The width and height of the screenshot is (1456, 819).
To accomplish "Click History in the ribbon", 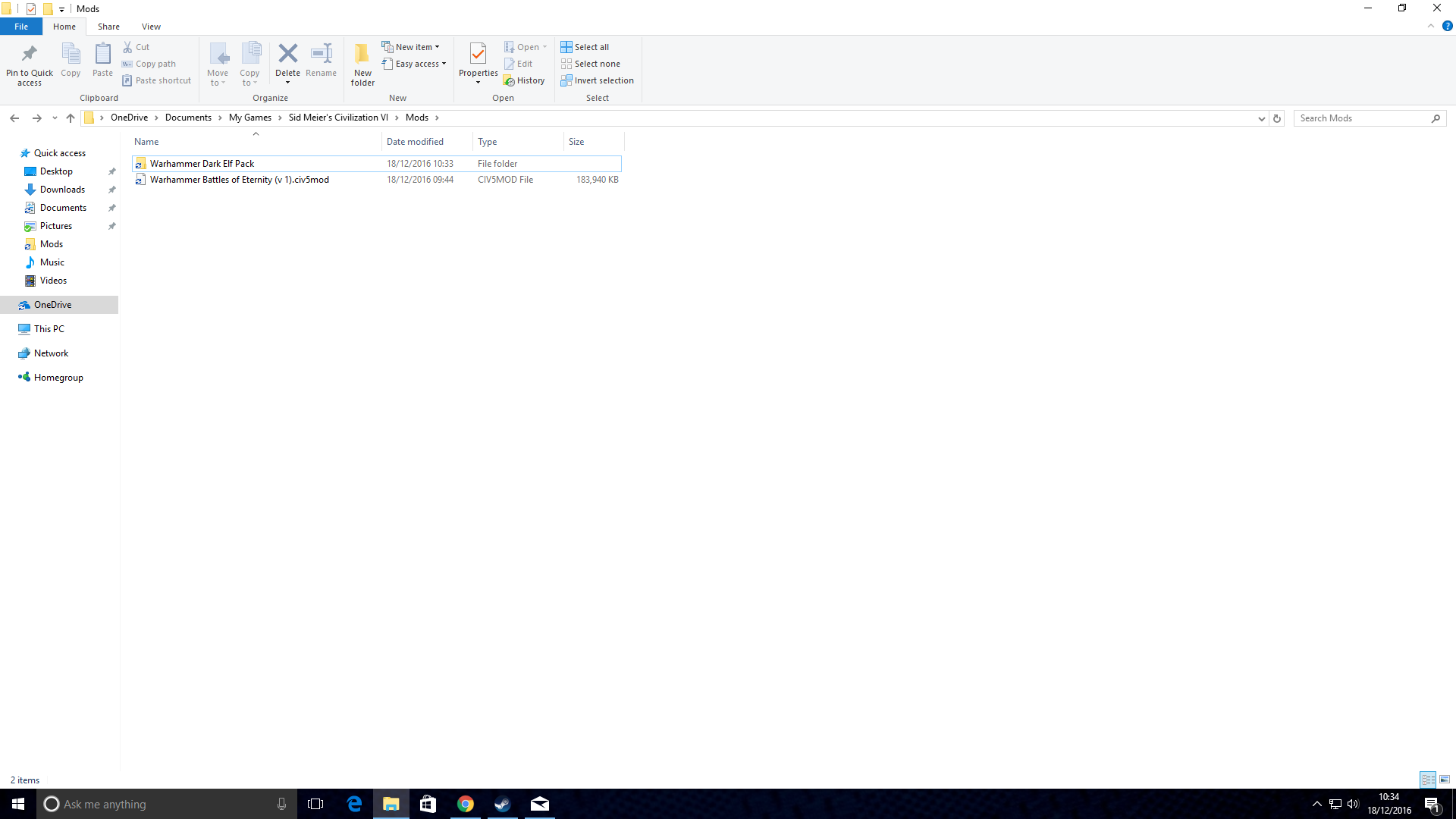I will pos(525,80).
